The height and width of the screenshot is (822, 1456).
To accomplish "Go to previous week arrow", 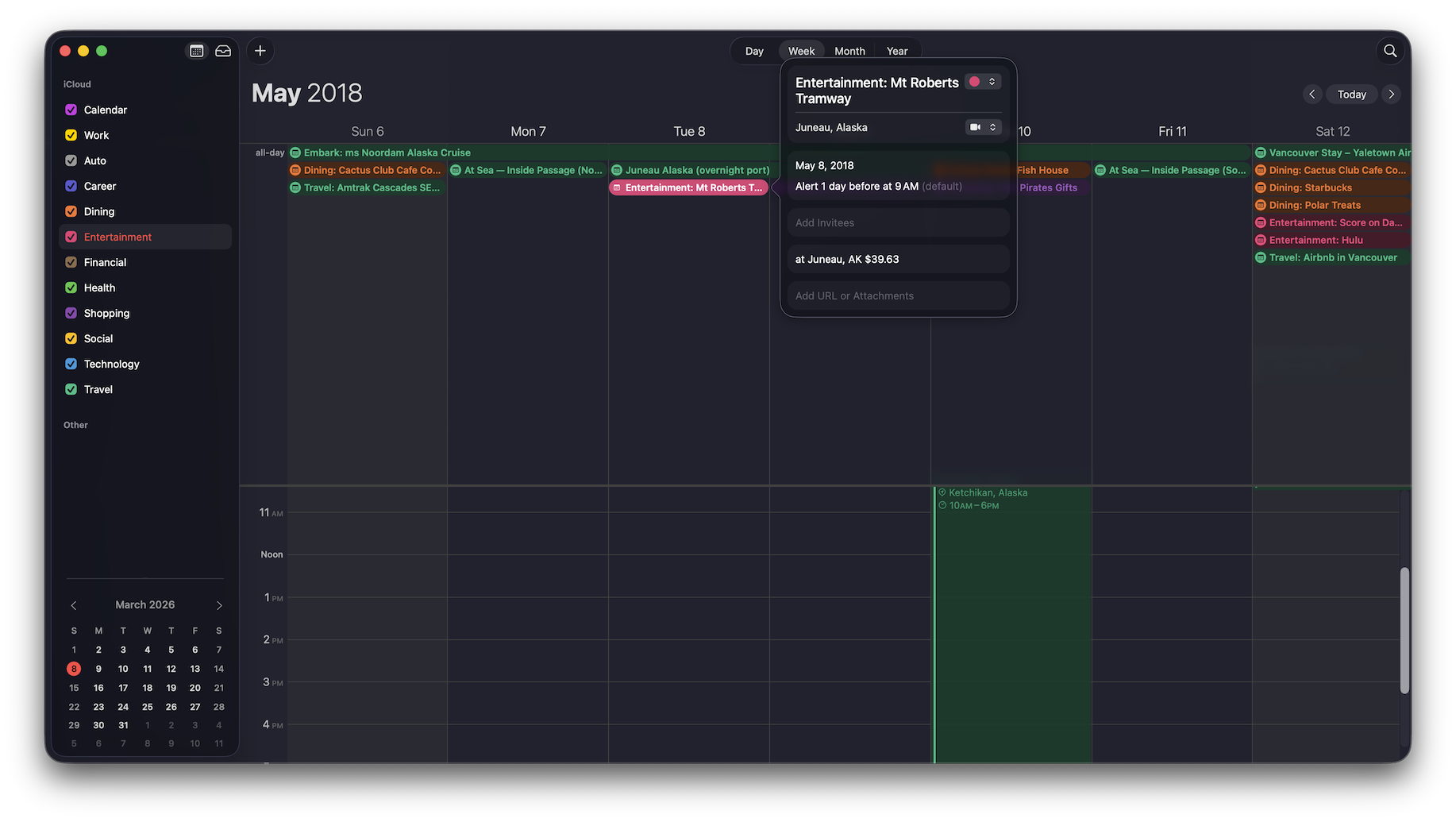I will [1312, 95].
